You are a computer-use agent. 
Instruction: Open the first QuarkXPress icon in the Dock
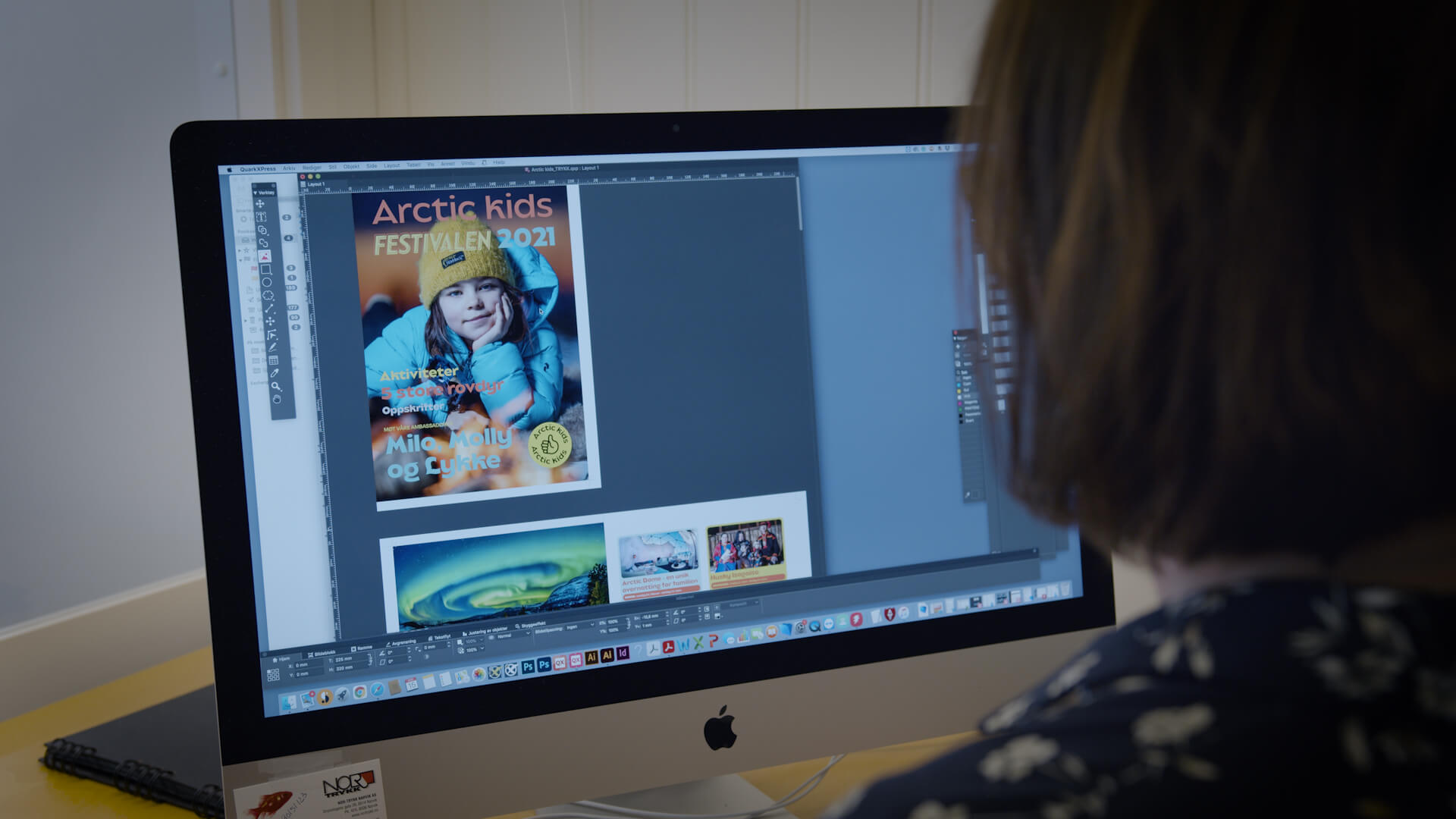tap(560, 662)
